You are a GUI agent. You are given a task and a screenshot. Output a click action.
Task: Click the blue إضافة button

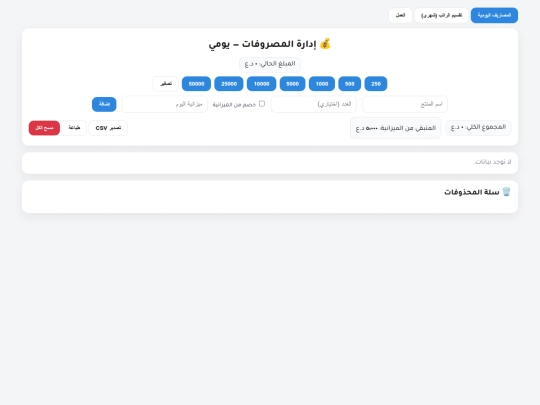104,104
